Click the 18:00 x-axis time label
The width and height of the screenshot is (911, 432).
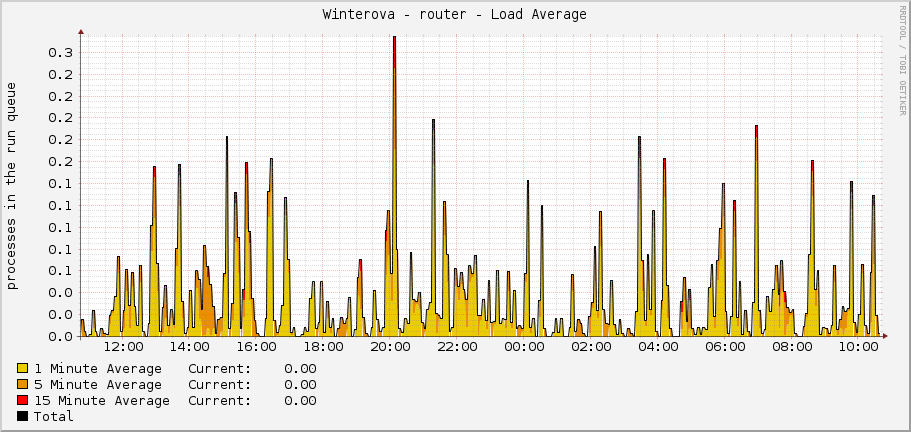point(324,348)
